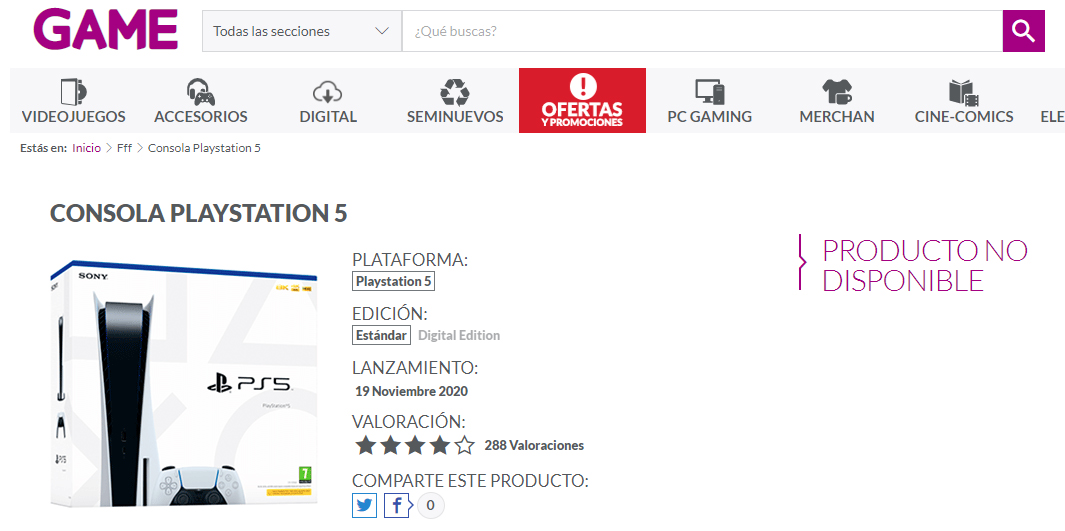The image size is (1065, 531).
Task: Go to the Inicio breadcrumb link
Action: coord(86,148)
